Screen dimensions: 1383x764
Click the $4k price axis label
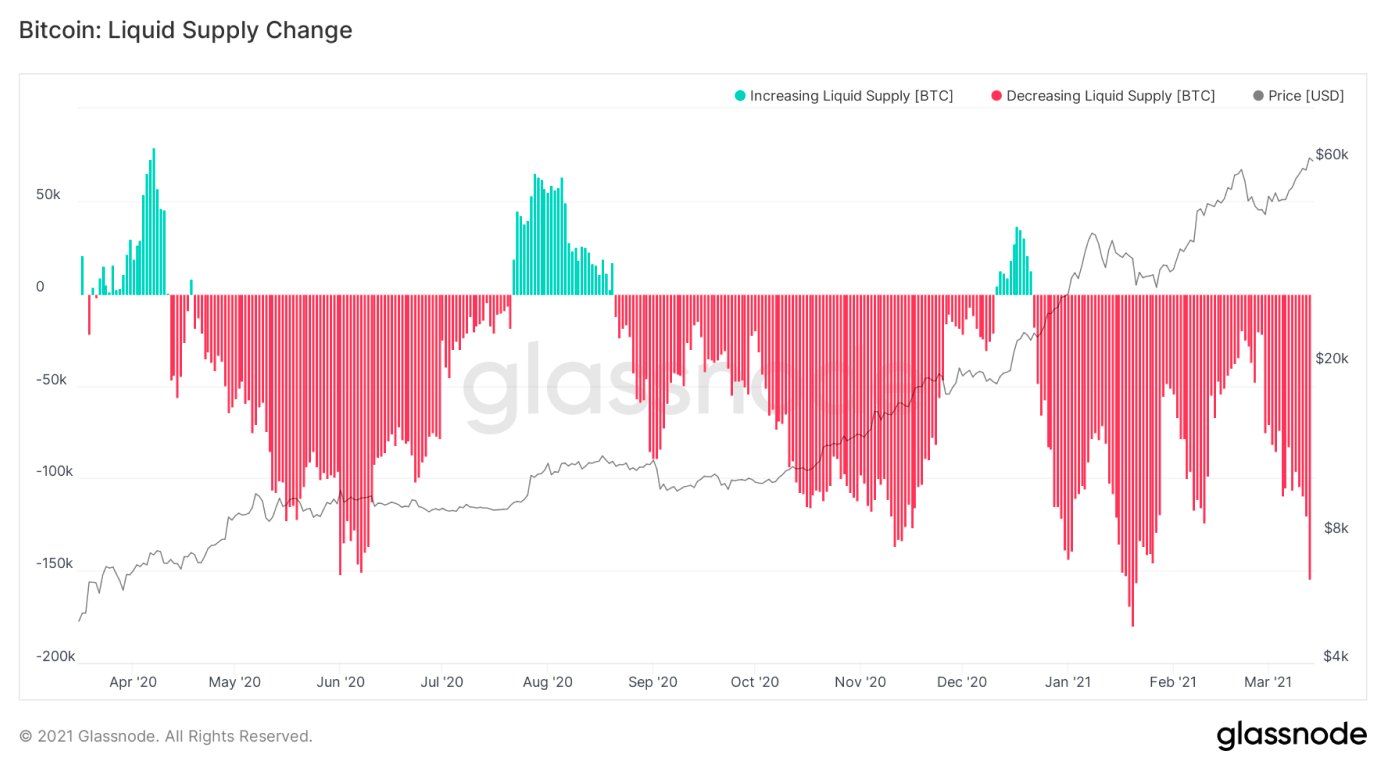[1336, 656]
